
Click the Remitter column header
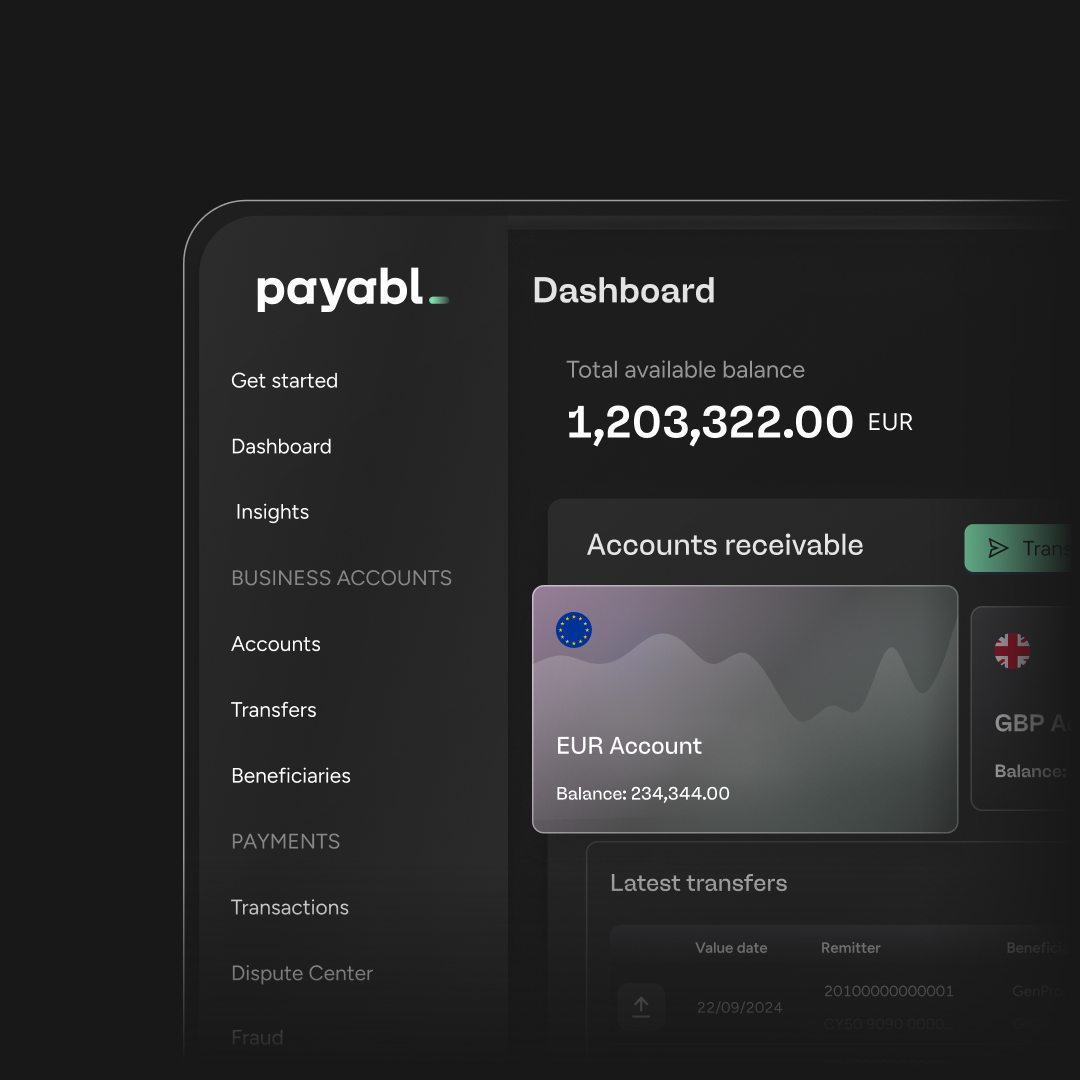851,948
